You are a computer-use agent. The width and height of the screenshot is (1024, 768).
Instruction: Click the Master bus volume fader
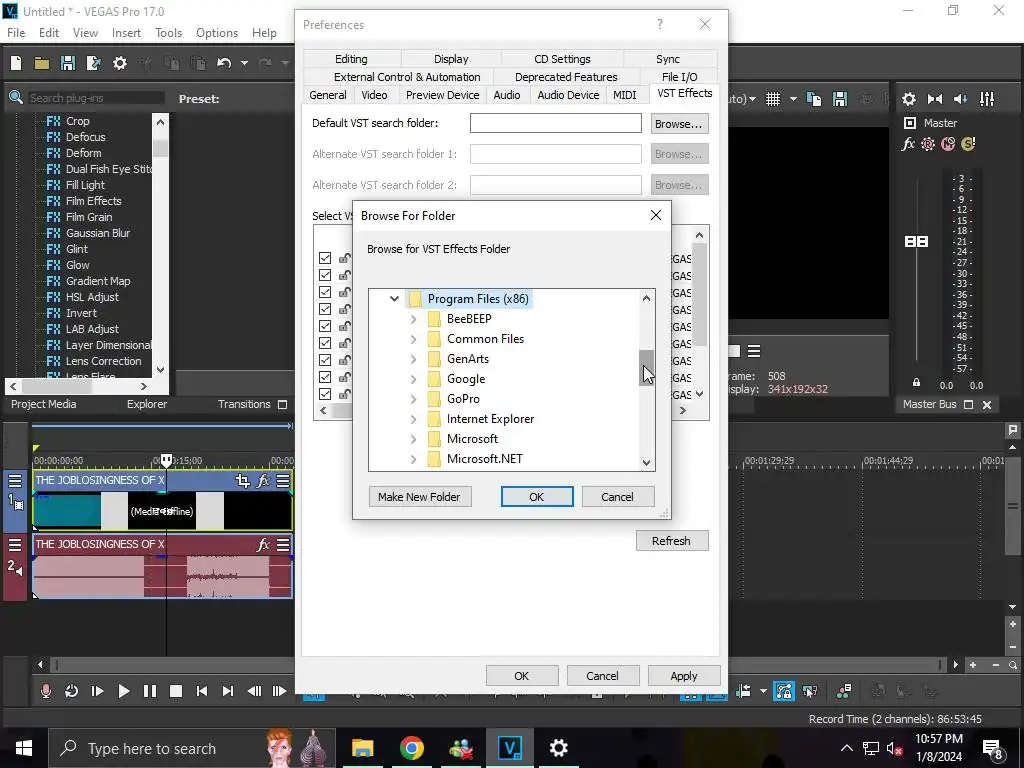(916, 242)
